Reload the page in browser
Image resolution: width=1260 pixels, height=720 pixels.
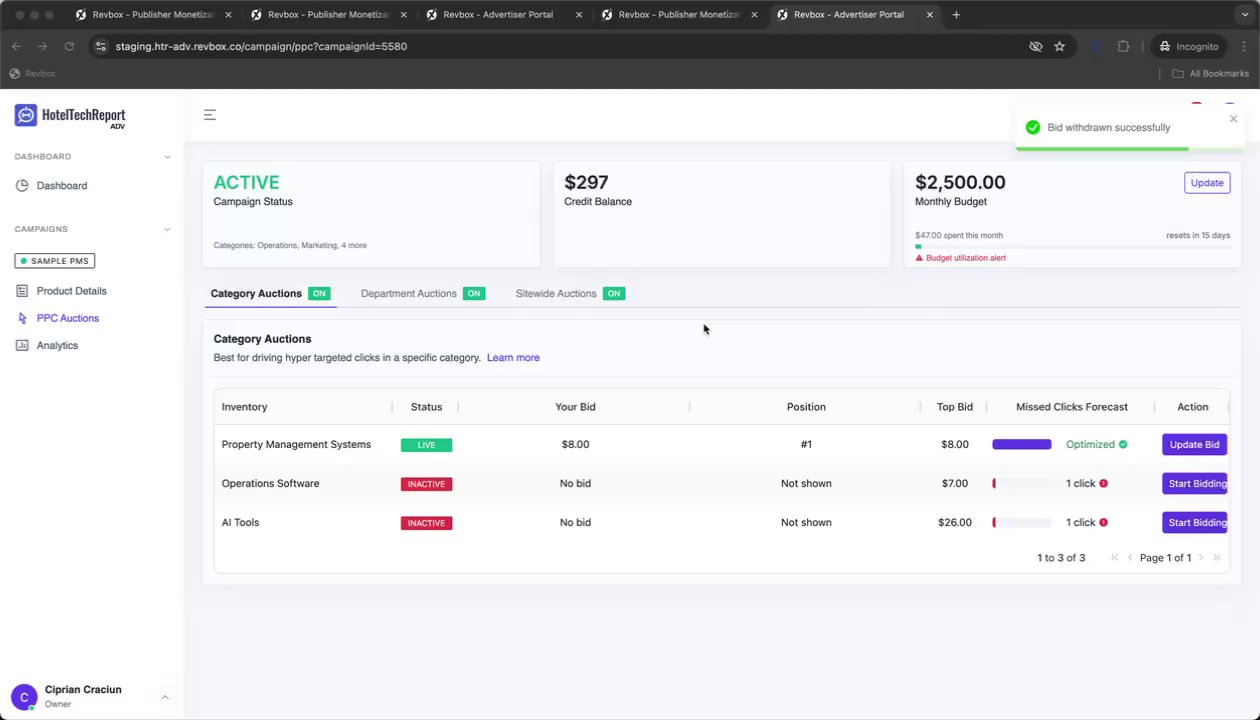pos(69,46)
